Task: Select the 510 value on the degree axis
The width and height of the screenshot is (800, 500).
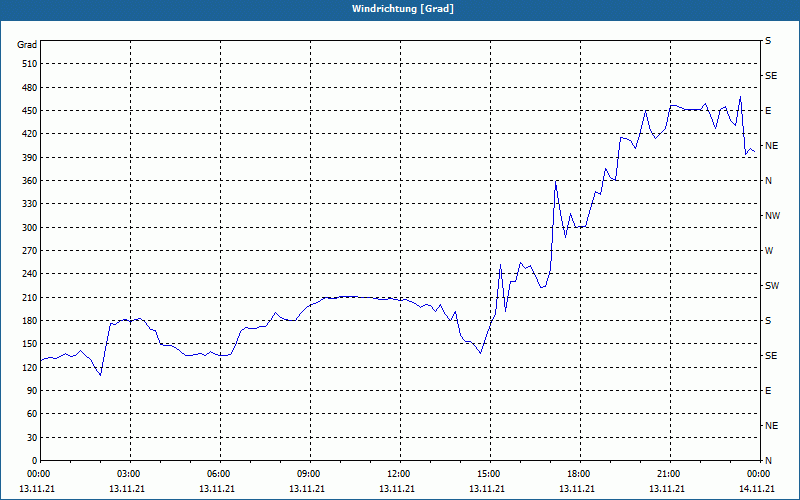Action: (30, 64)
